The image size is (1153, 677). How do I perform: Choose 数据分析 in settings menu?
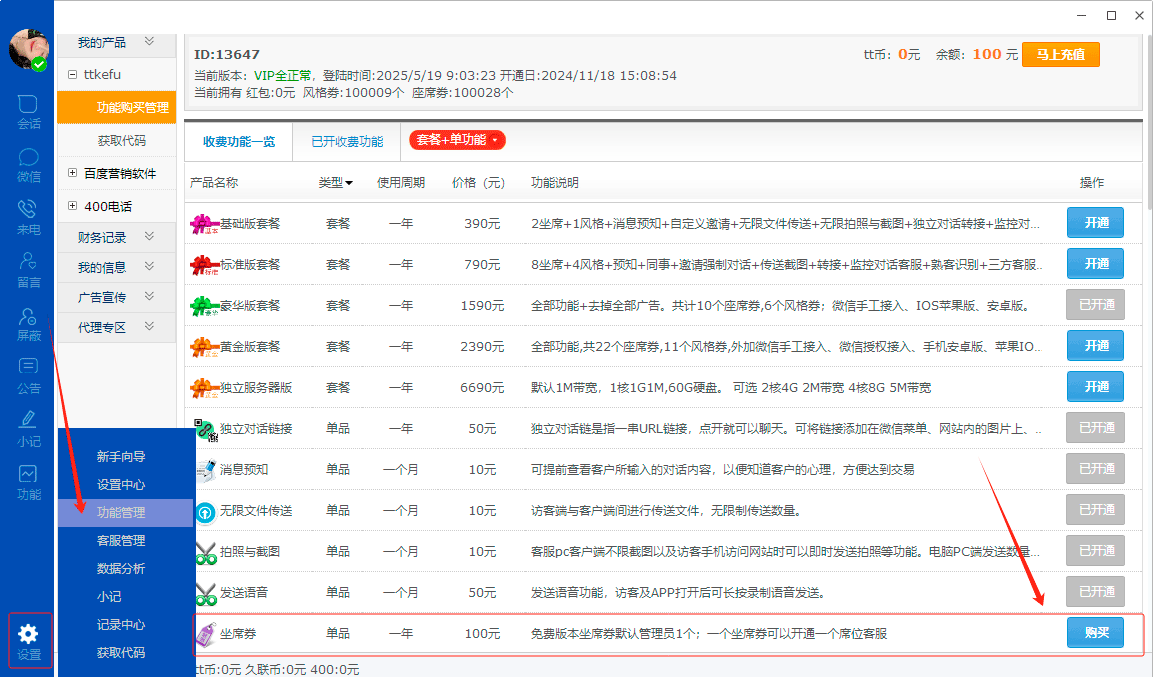[121, 568]
